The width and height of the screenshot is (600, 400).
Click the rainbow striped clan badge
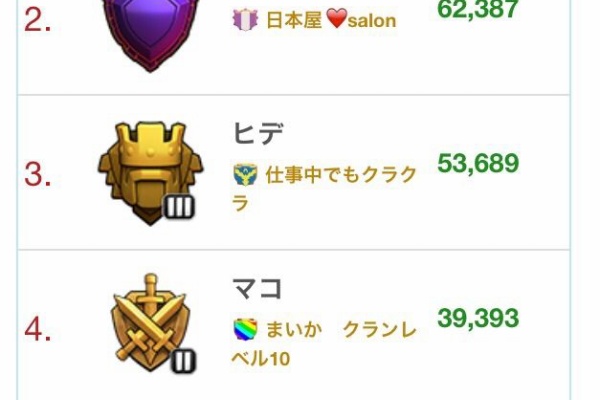coord(245,329)
